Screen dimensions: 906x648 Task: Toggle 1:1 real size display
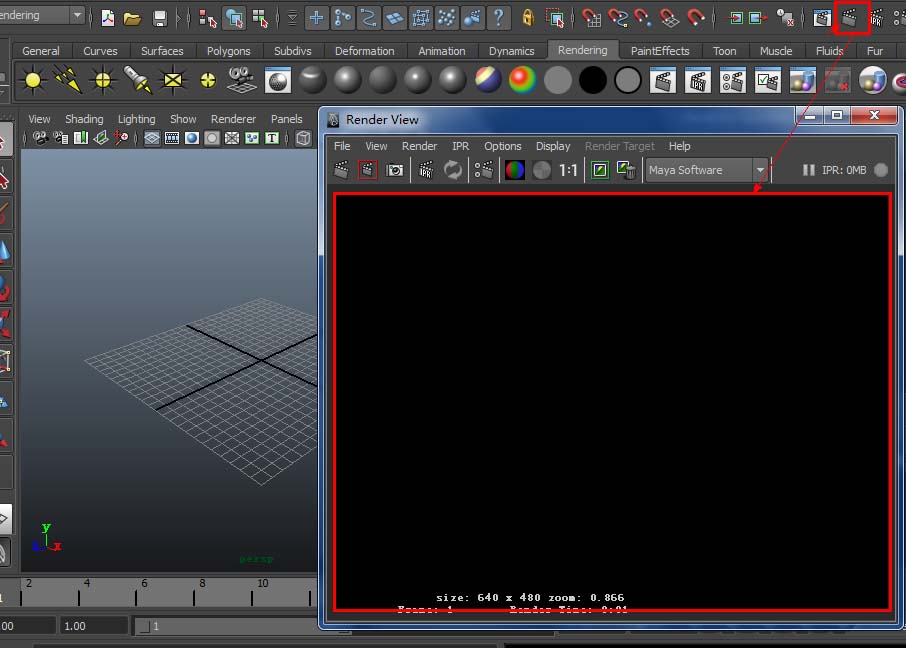coord(568,170)
